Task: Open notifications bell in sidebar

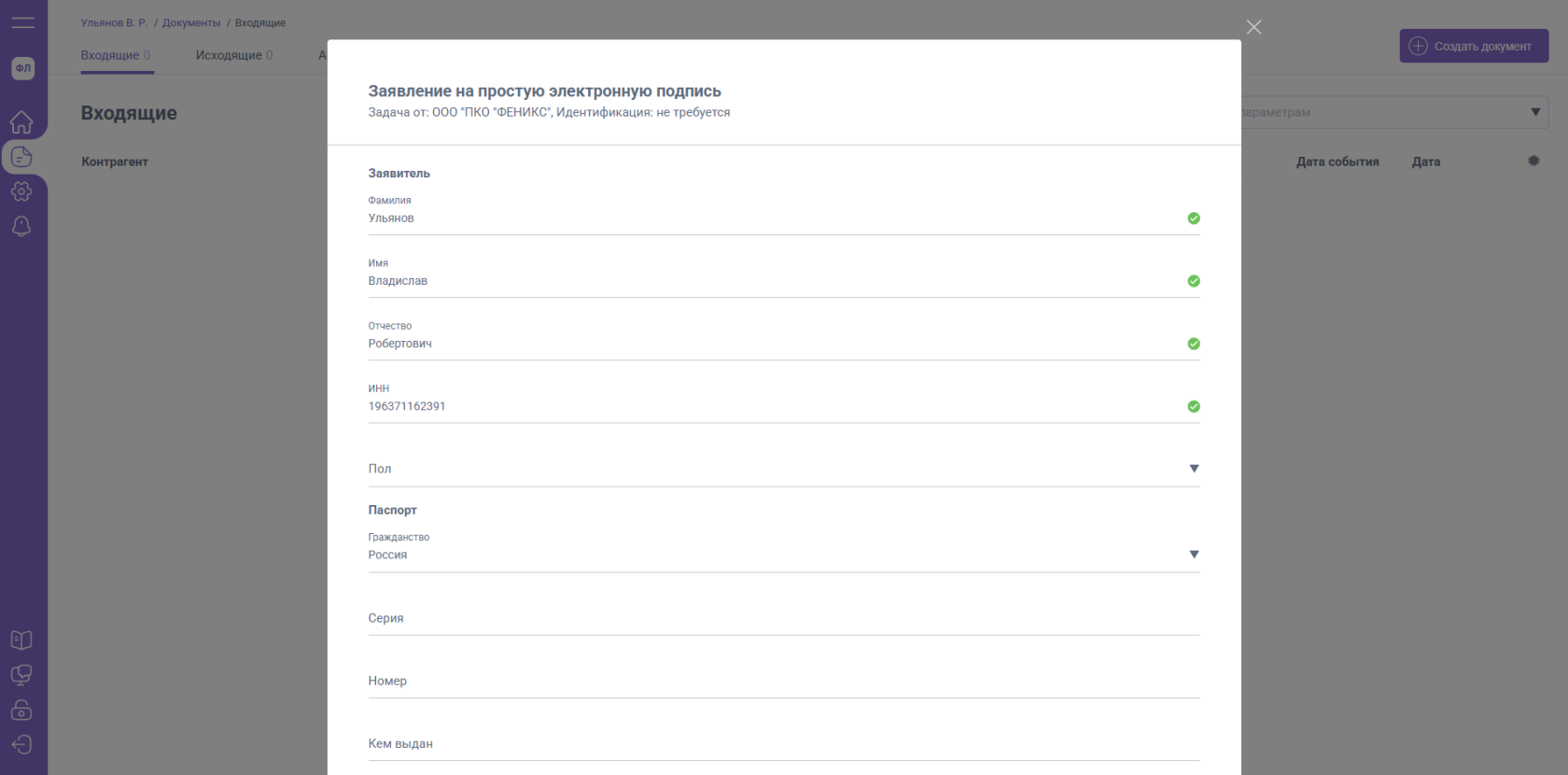Action: click(21, 226)
